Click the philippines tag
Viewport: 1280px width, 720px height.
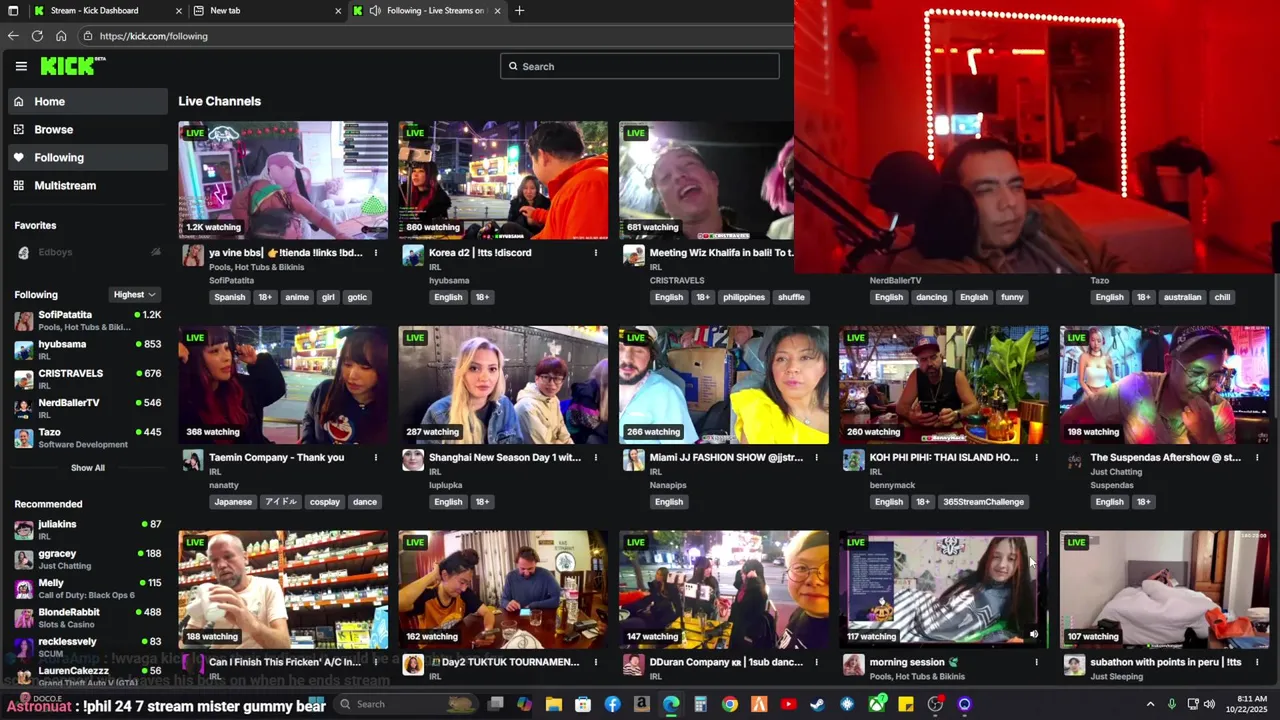click(x=744, y=297)
